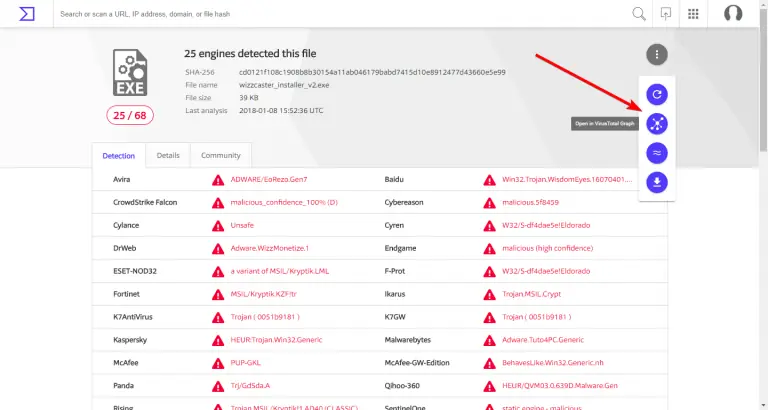Screen dimensions: 768x410
Task: Click K7GW's Trojan ( 0051b9181 ) result
Action: (537, 317)
